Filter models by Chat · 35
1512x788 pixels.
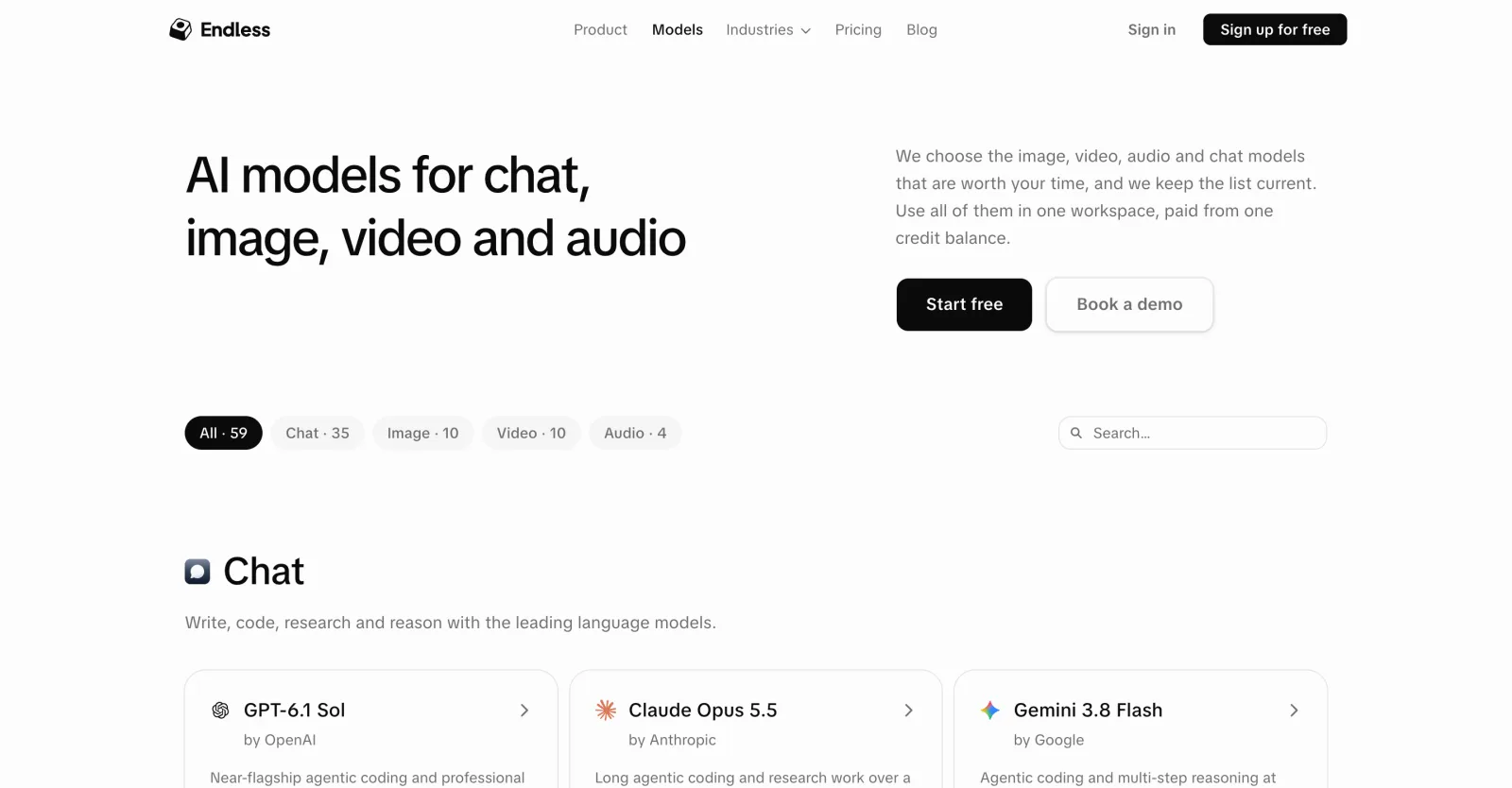tap(318, 433)
